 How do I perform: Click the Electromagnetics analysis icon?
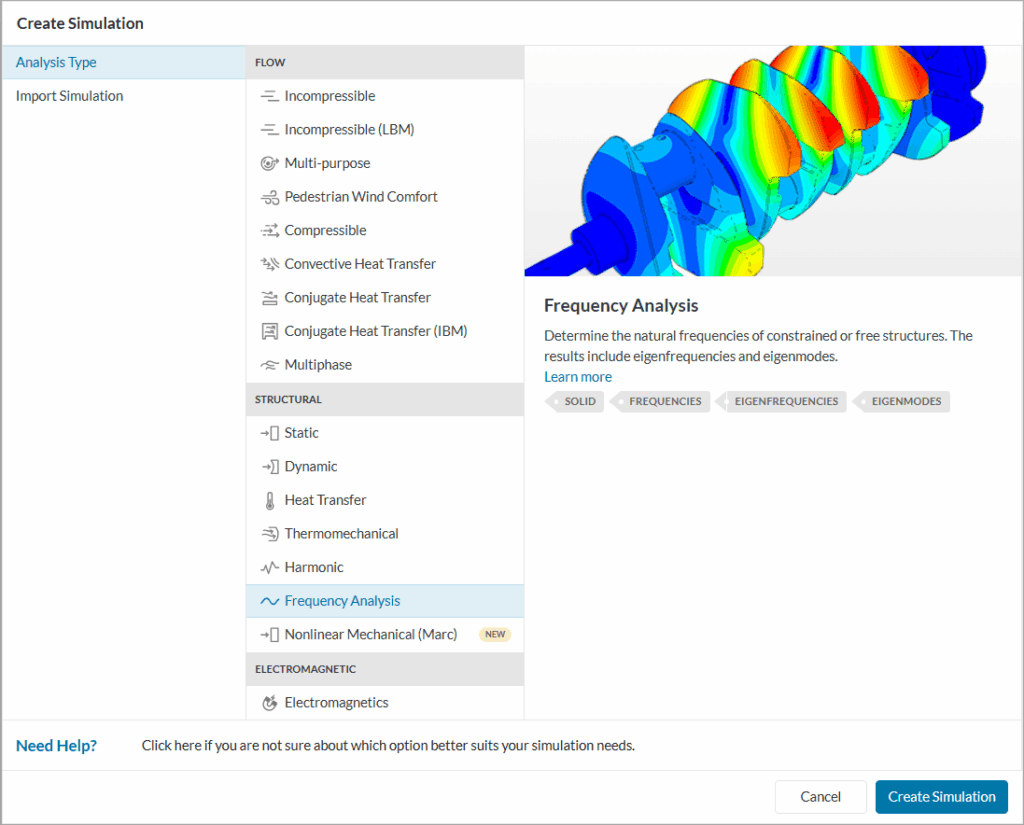[x=270, y=702]
